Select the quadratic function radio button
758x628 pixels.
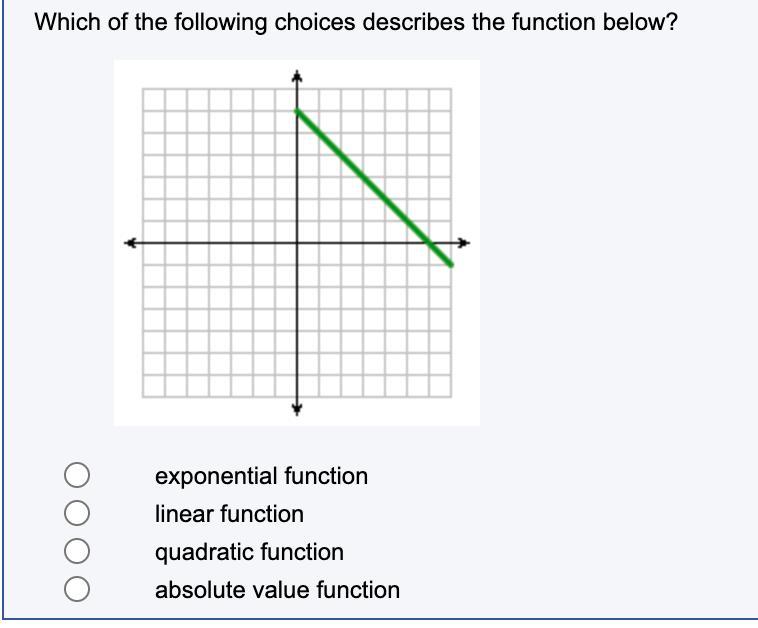(x=78, y=552)
